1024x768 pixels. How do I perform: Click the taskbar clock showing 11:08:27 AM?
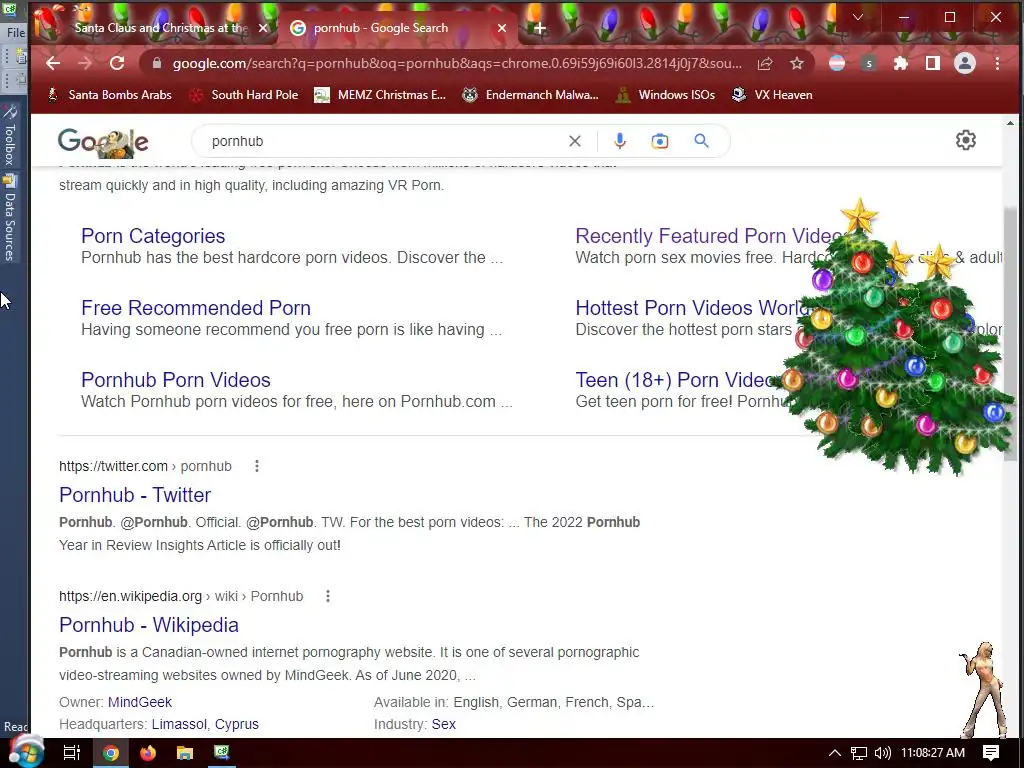[x=933, y=753]
